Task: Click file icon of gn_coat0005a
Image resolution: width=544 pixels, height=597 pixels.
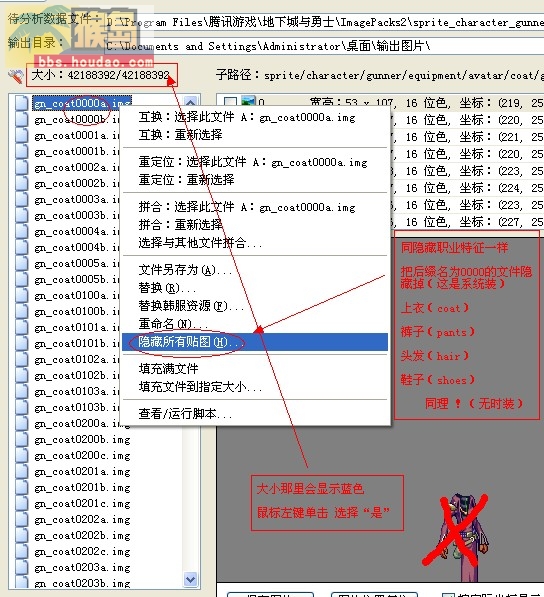Action: point(21,263)
